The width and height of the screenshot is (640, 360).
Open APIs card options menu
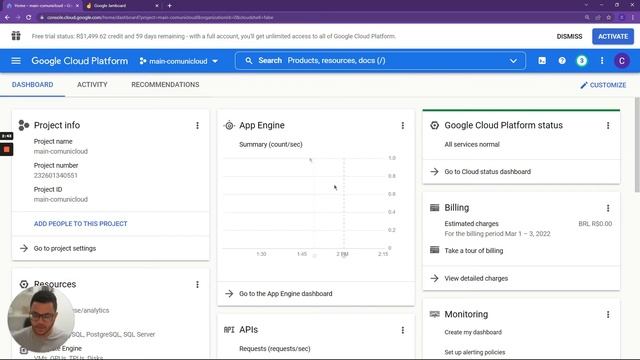[403, 330]
